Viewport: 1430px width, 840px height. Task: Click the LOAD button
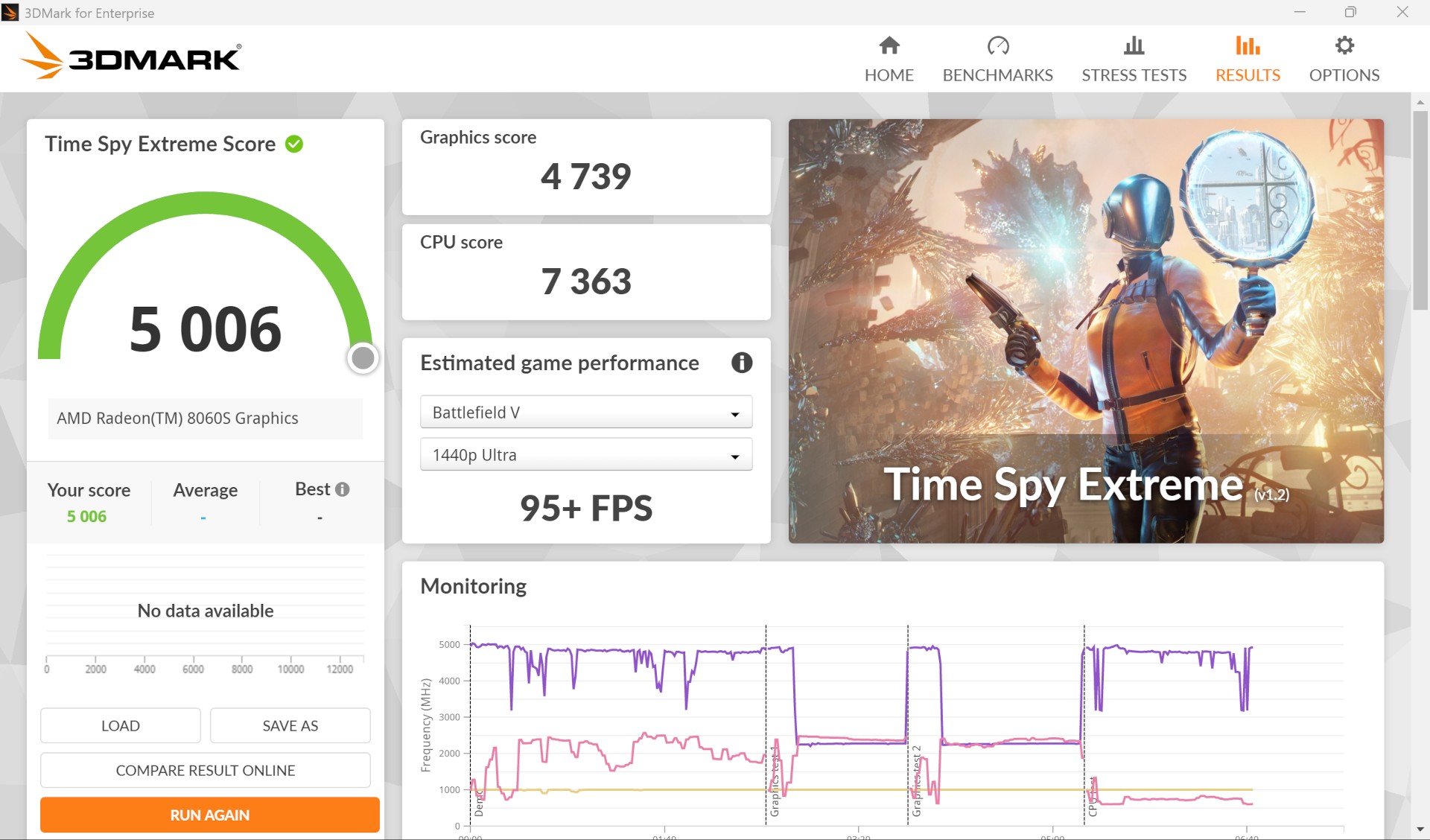pyautogui.click(x=120, y=725)
